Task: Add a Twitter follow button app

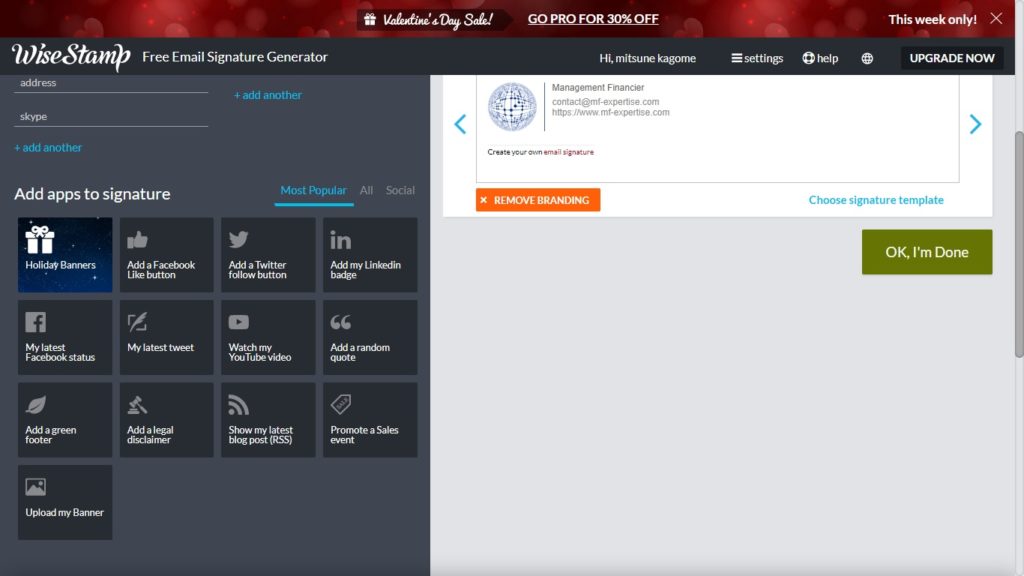Action: [268, 255]
